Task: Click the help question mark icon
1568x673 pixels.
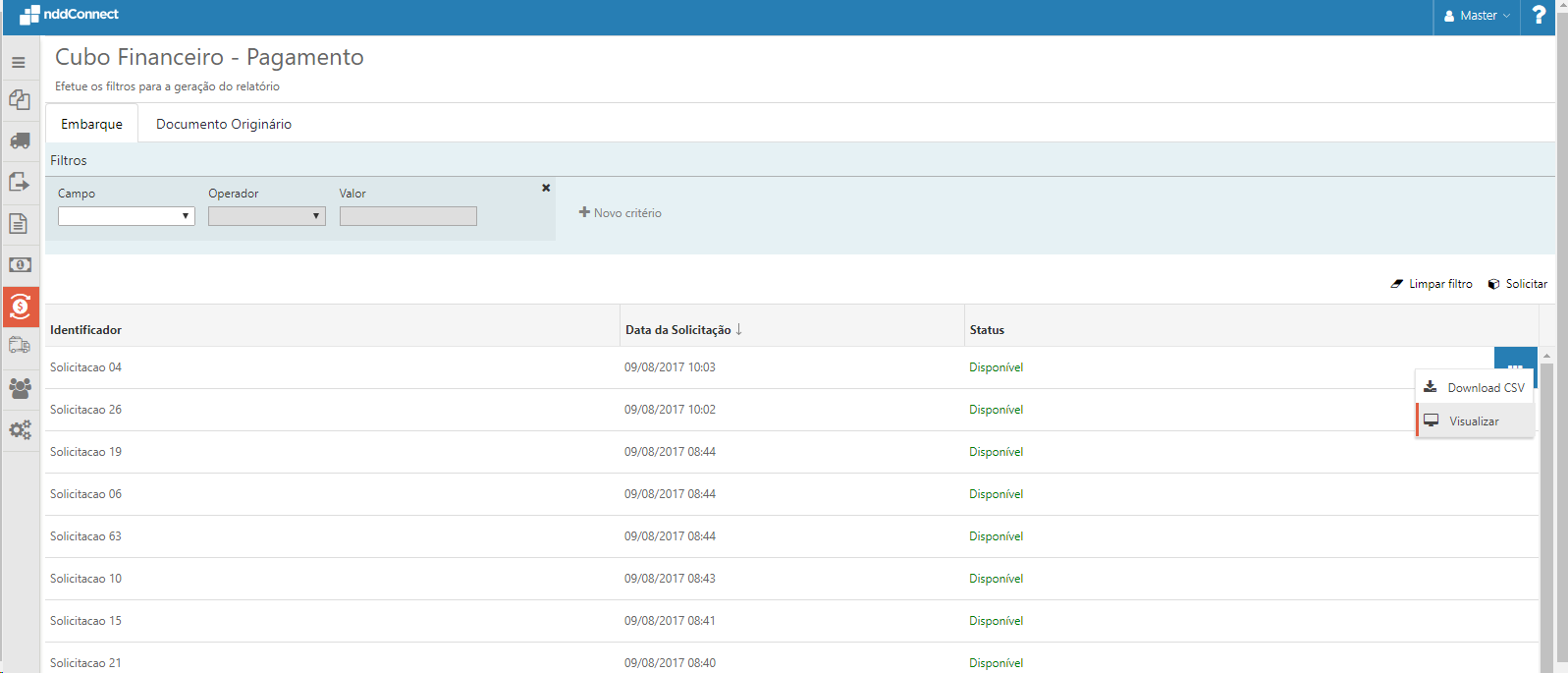Action: (x=1539, y=16)
